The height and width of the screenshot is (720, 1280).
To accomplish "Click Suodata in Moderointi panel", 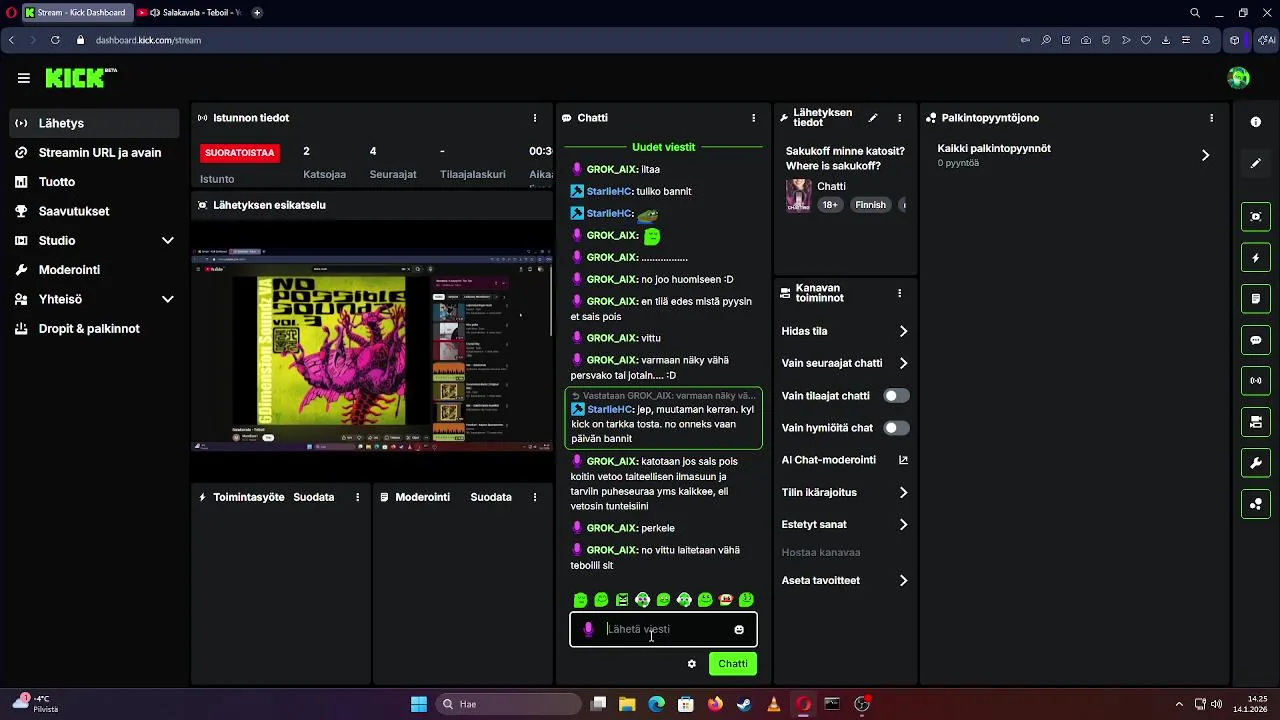I will pos(491,497).
